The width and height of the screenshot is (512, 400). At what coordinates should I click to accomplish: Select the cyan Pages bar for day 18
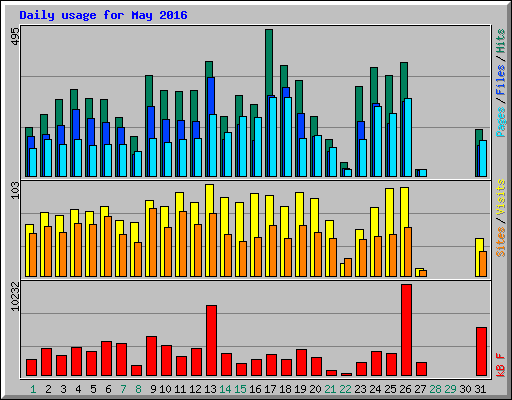pyautogui.click(x=288, y=137)
